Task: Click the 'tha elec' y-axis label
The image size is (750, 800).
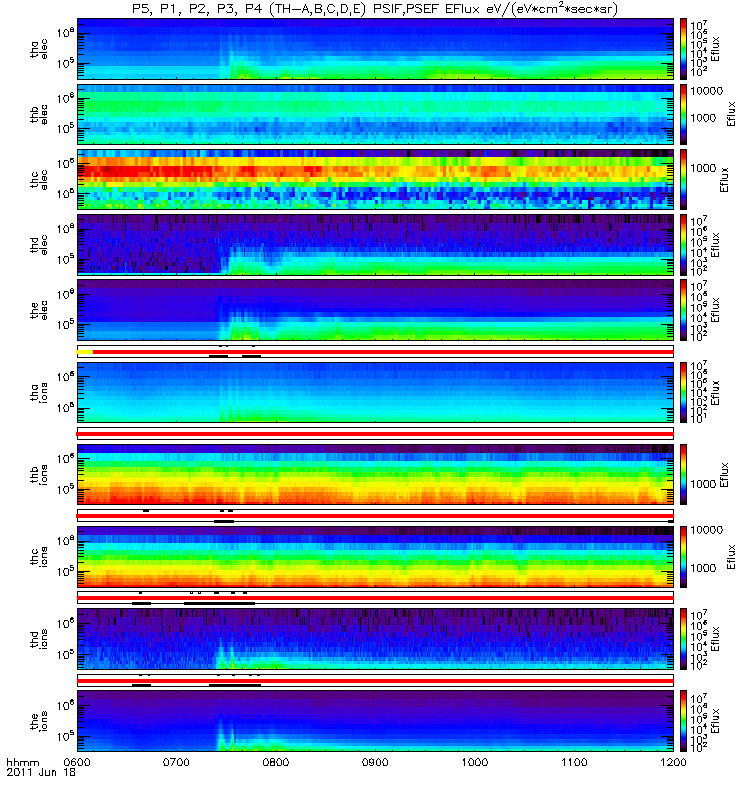Action: [x=39, y=49]
